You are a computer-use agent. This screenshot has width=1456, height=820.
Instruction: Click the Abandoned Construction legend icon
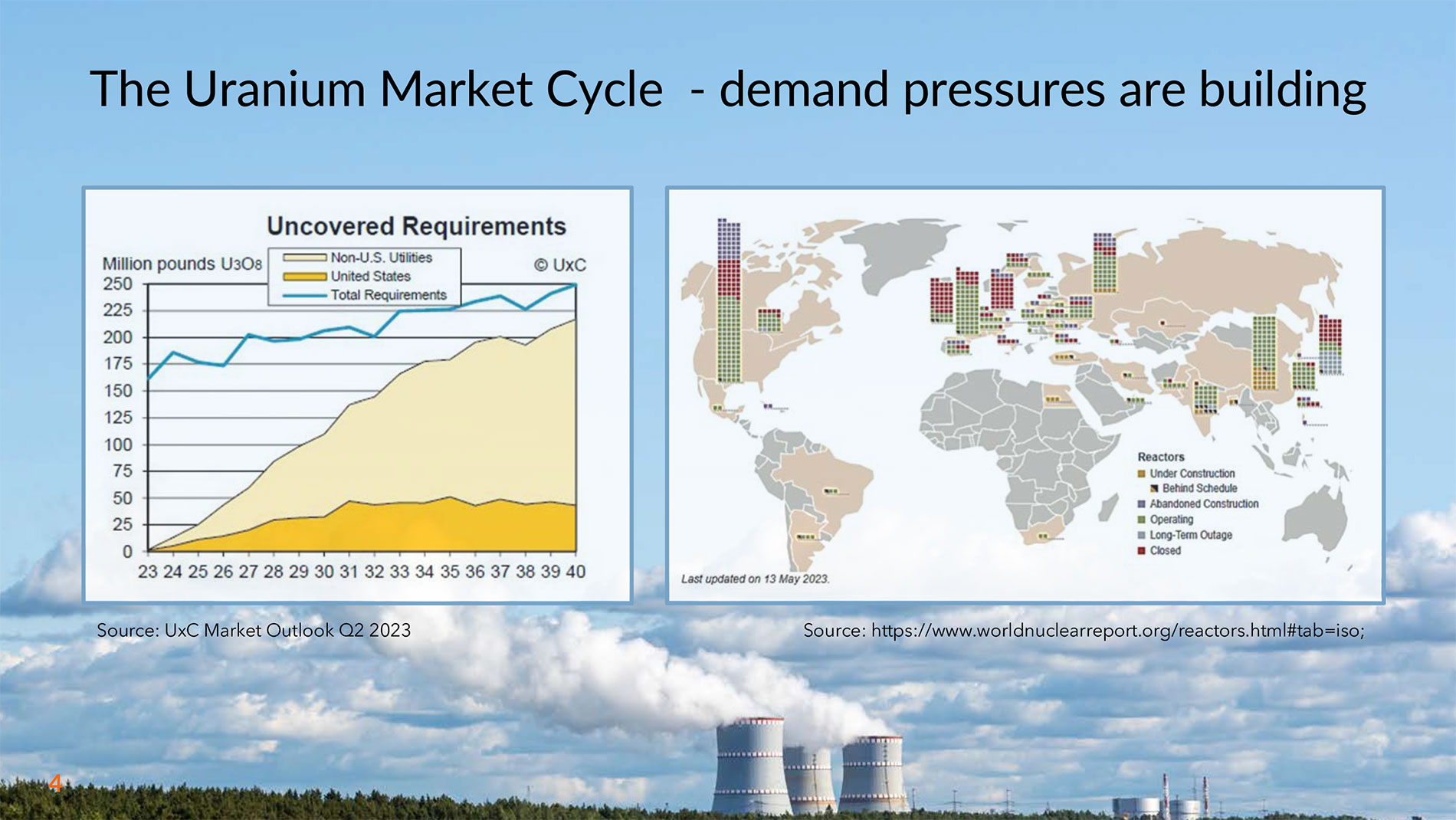coord(1142,504)
